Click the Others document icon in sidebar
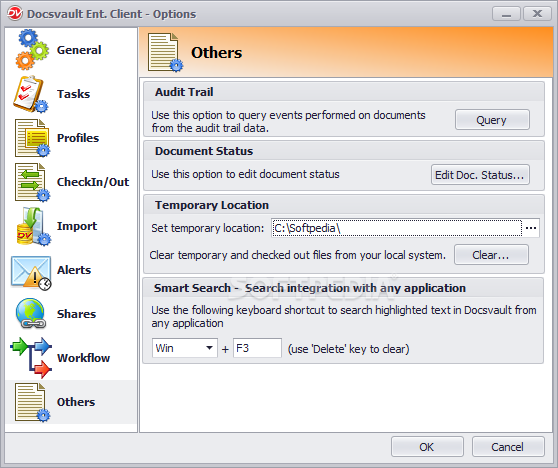Viewport: 558px width, 468px height. [x=32, y=403]
